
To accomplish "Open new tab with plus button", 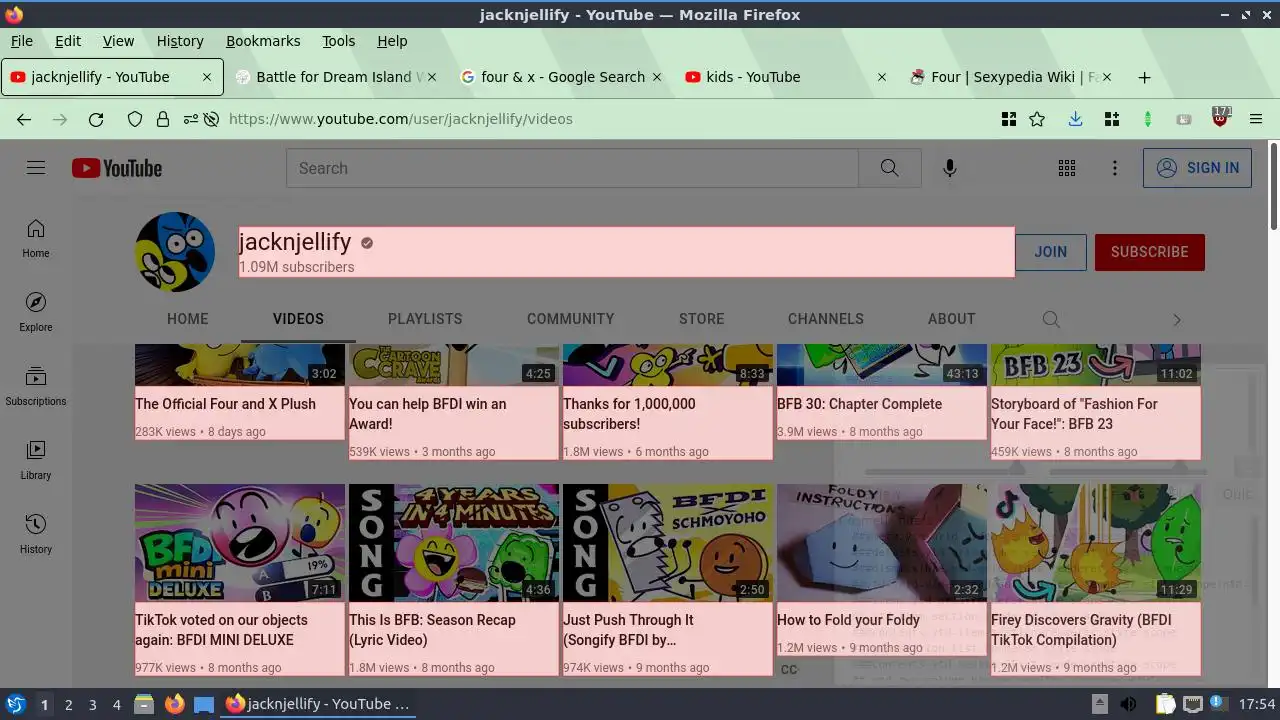I will pos(1144,77).
